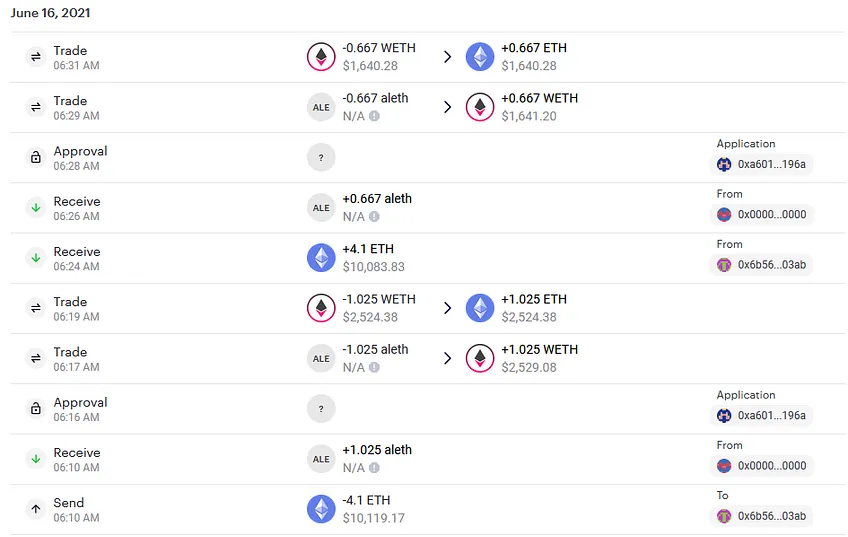Image resolution: width=848 pixels, height=537 pixels.
Task: Click the ETH icon for +4.1 ETH receive
Action: pyautogui.click(x=321, y=258)
